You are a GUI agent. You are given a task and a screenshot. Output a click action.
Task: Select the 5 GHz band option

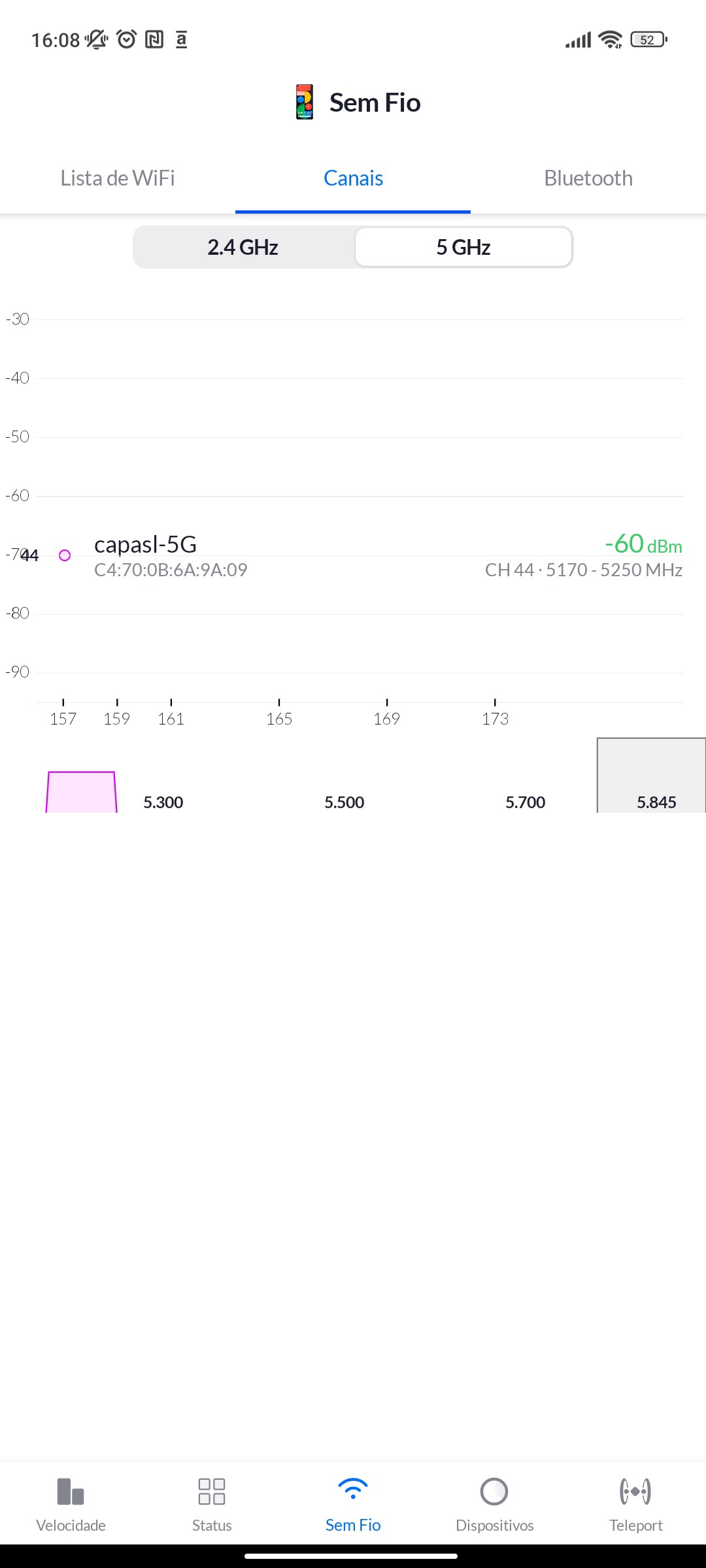463,247
